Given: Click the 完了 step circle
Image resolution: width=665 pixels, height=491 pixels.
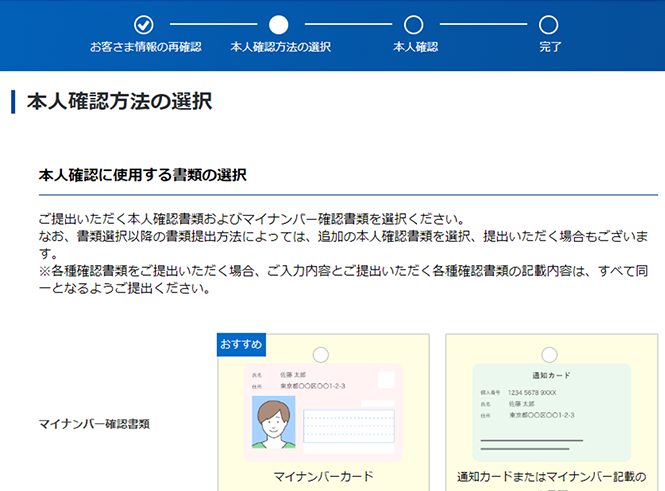Looking at the screenshot, I should click(548, 25).
